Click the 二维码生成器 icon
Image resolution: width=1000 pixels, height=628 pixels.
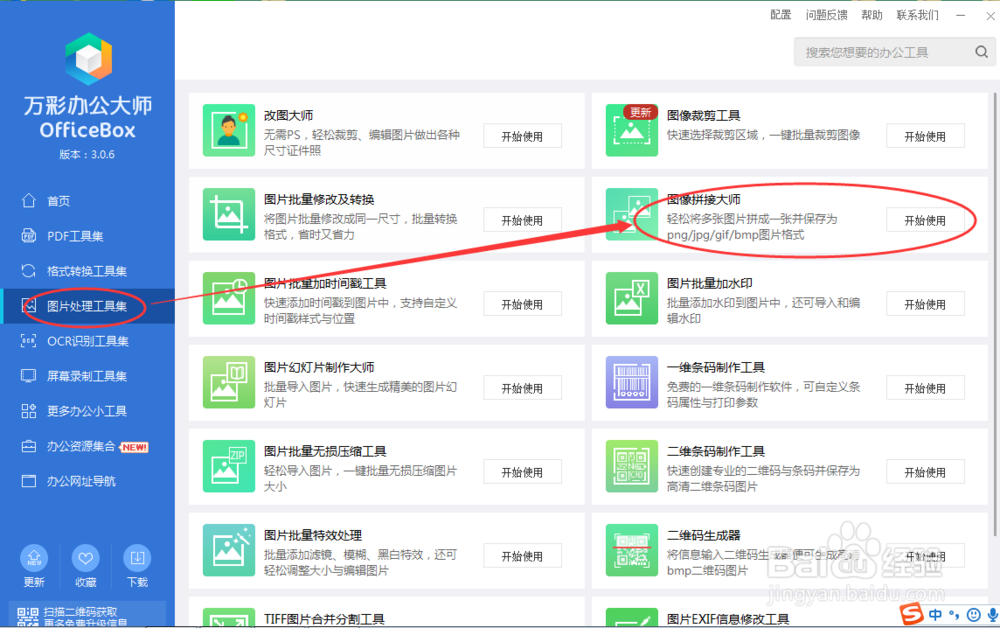click(x=631, y=550)
